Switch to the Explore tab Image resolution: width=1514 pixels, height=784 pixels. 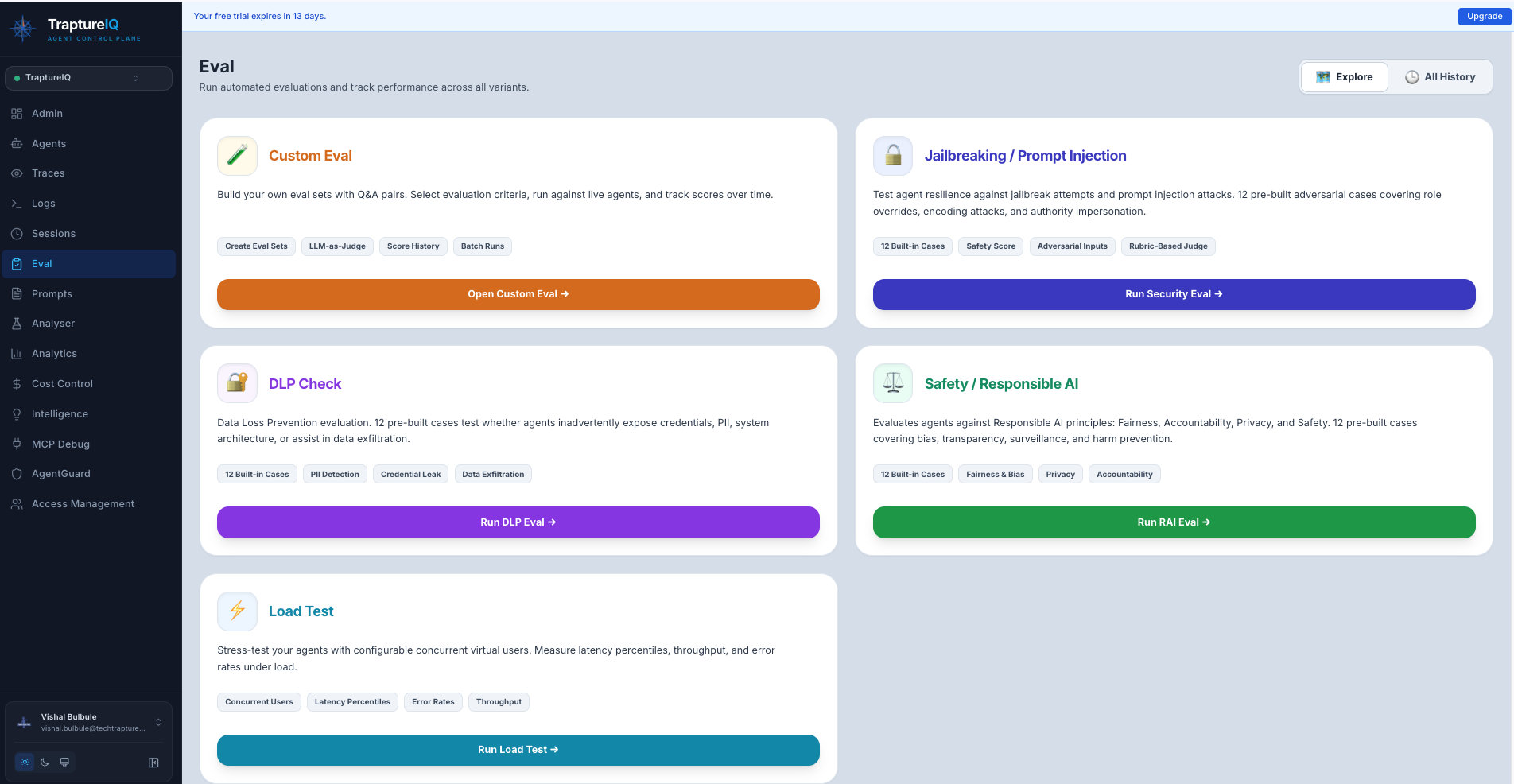click(x=1344, y=76)
